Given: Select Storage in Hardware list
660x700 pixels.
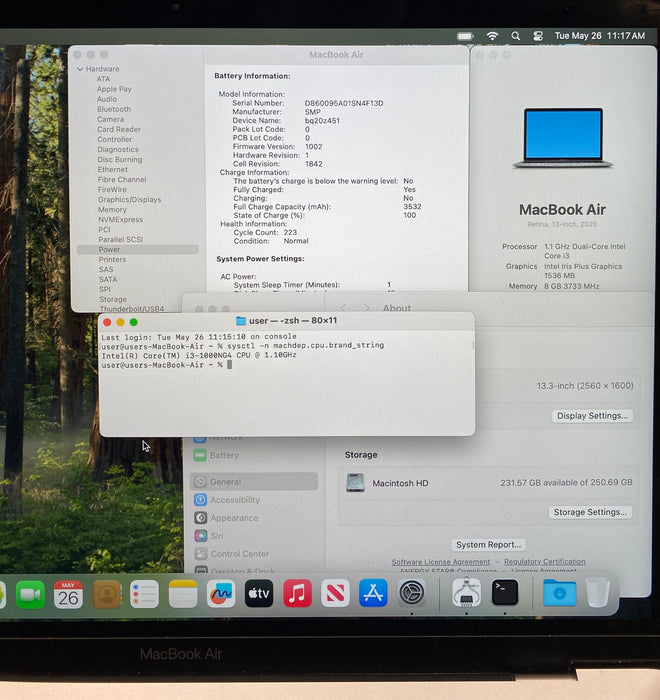Looking at the screenshot, I should [x=113, y=300].
